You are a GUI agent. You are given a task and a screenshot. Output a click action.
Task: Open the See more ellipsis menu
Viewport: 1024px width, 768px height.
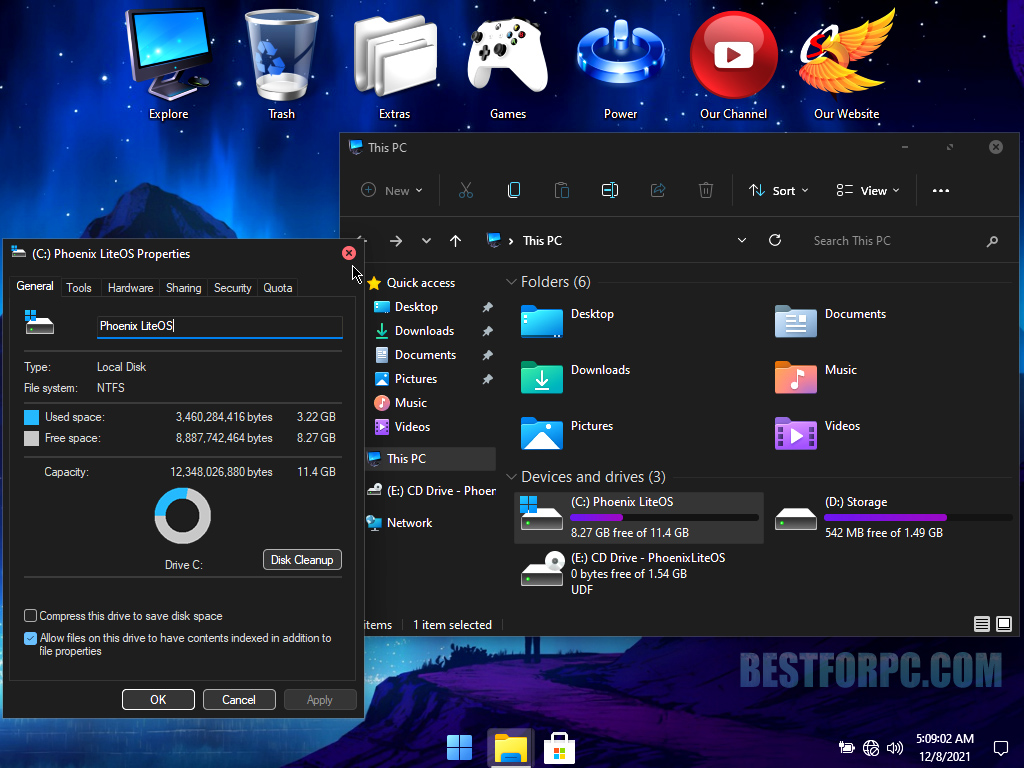tap(941, 191)
